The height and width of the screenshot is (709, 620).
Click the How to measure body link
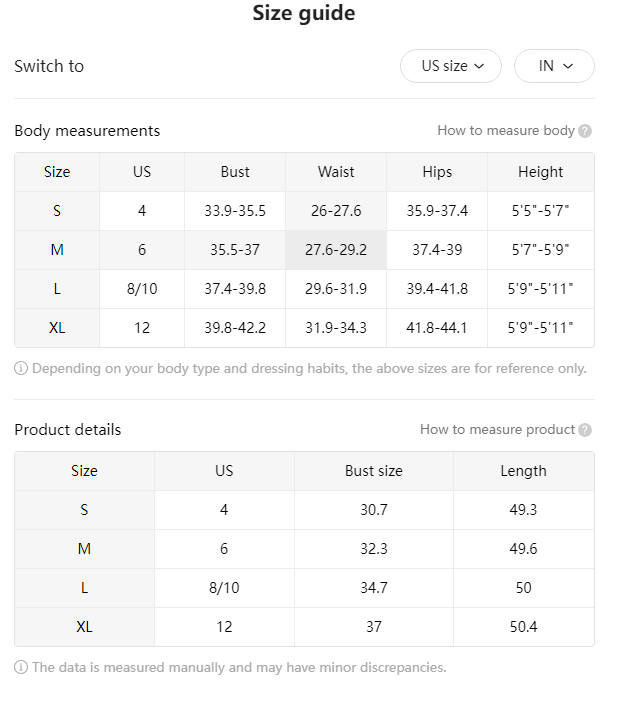coord(506,131)
